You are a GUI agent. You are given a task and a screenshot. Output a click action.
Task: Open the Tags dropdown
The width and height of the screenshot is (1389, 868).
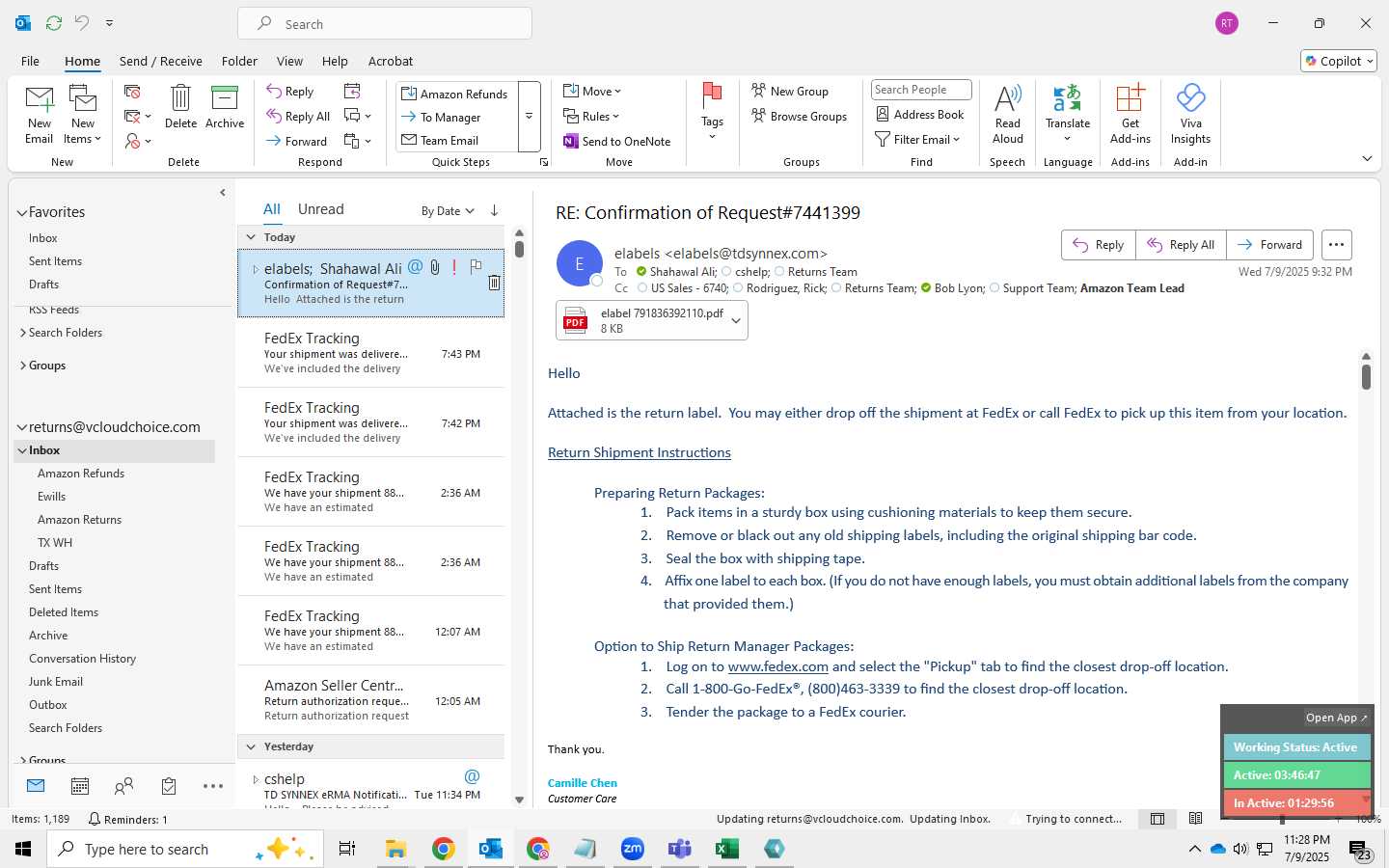[712, 111]
